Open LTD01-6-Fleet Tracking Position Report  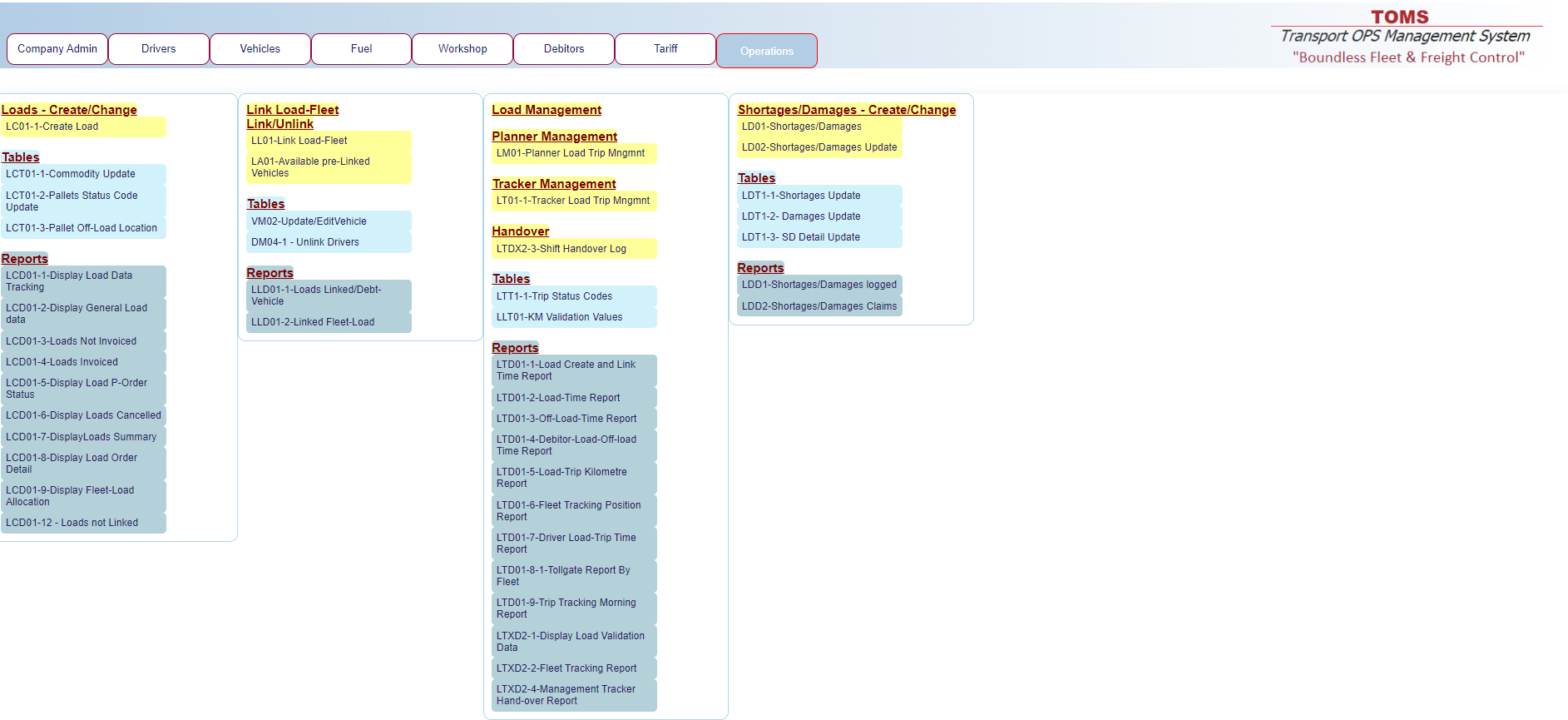click(569, 511)
